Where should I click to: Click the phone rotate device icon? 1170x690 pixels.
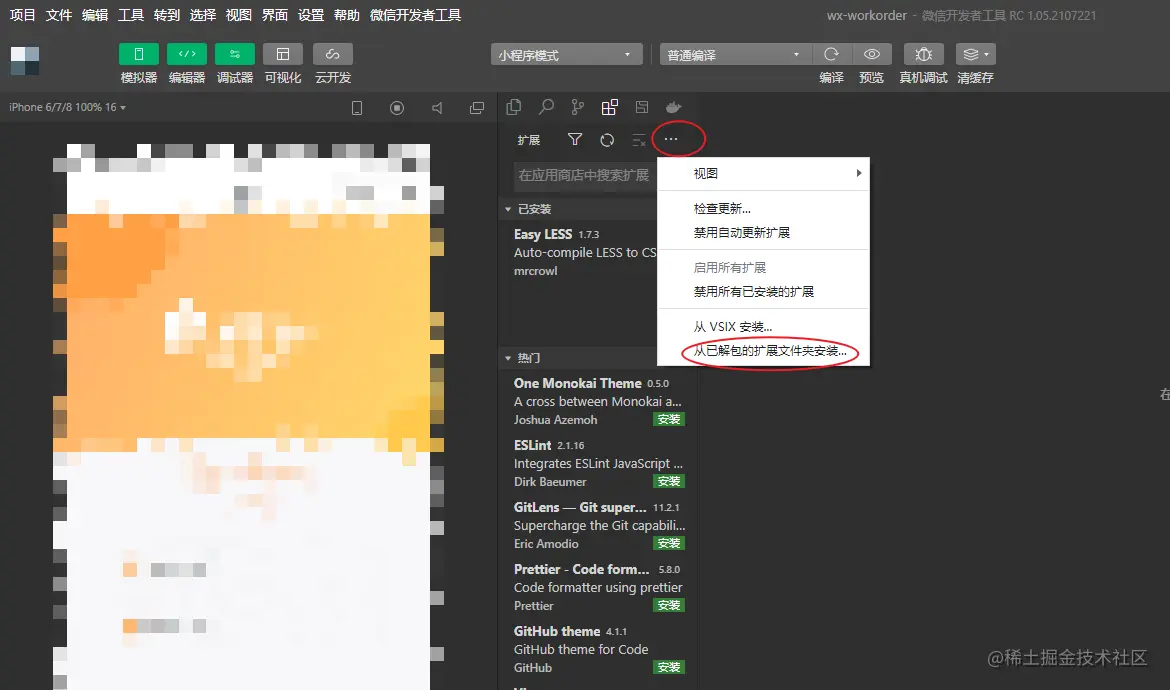click(357, 108)
